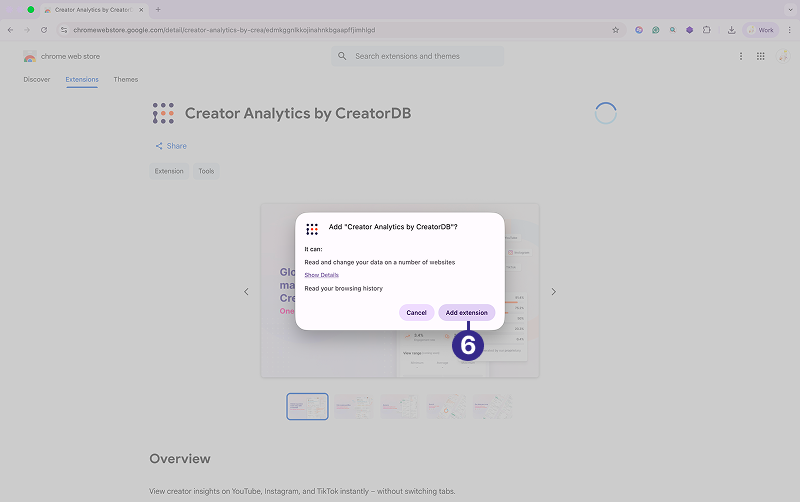Select the third screenshot thumbnail

[x=400, y=407]
